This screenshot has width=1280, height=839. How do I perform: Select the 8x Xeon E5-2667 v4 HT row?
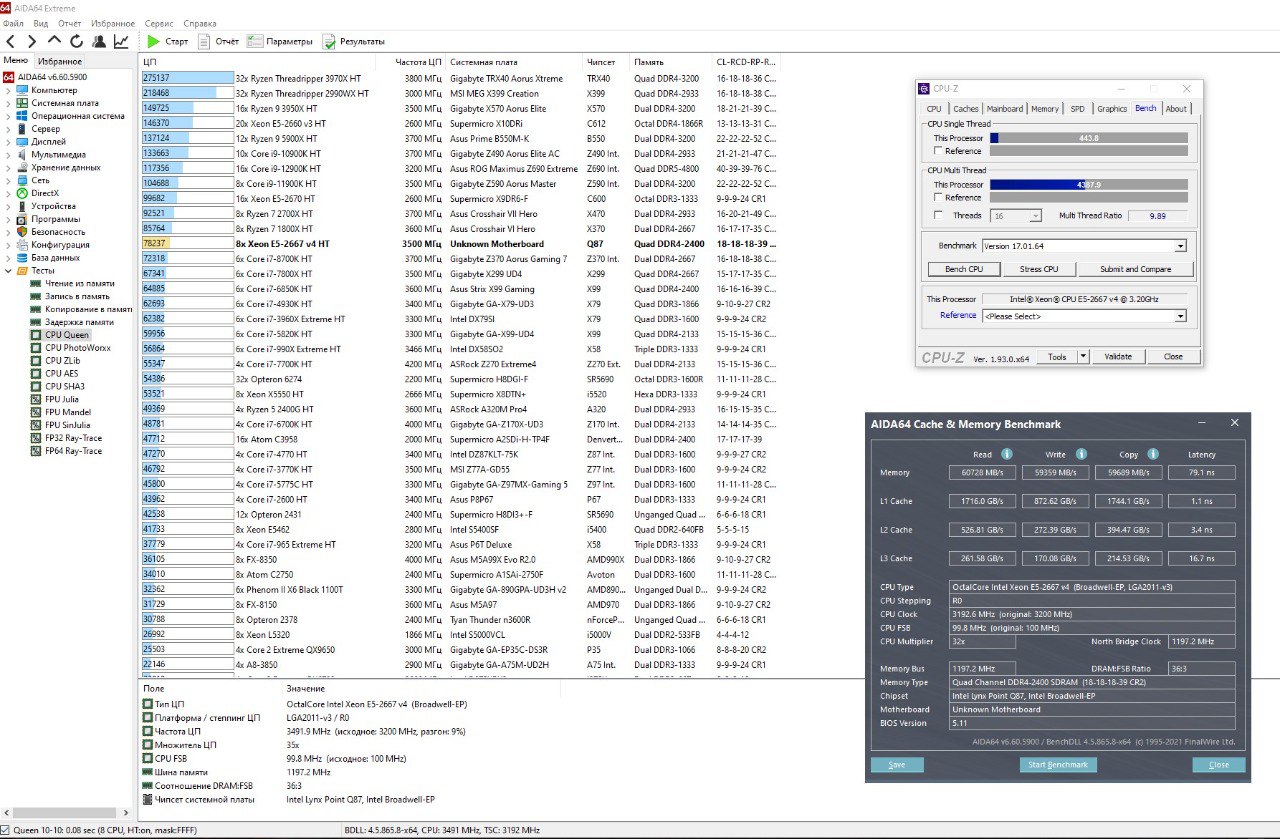pyautogui.click(x=460, y=244)
